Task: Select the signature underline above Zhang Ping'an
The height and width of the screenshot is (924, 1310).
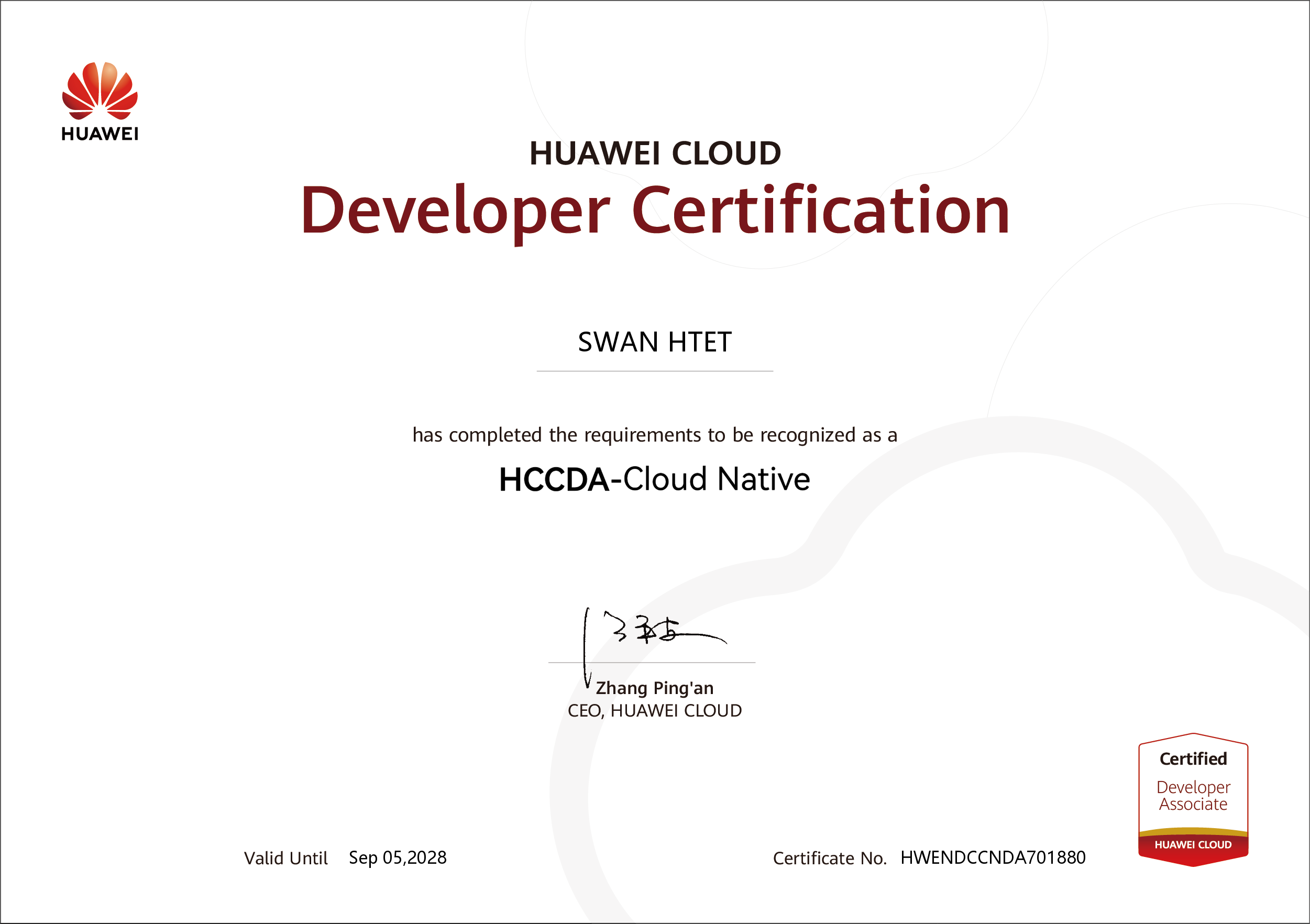Action: point(652,662)
